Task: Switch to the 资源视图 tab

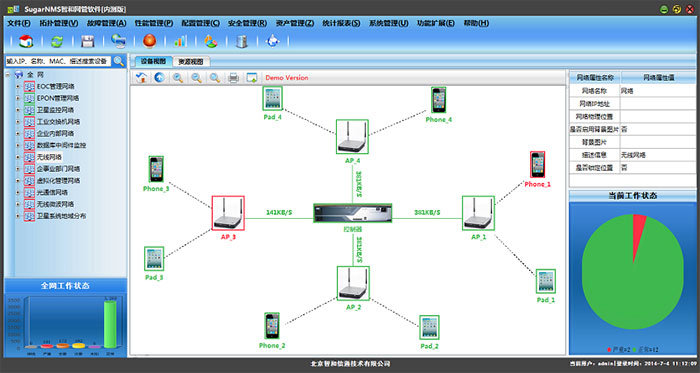Action: [191, 62]
